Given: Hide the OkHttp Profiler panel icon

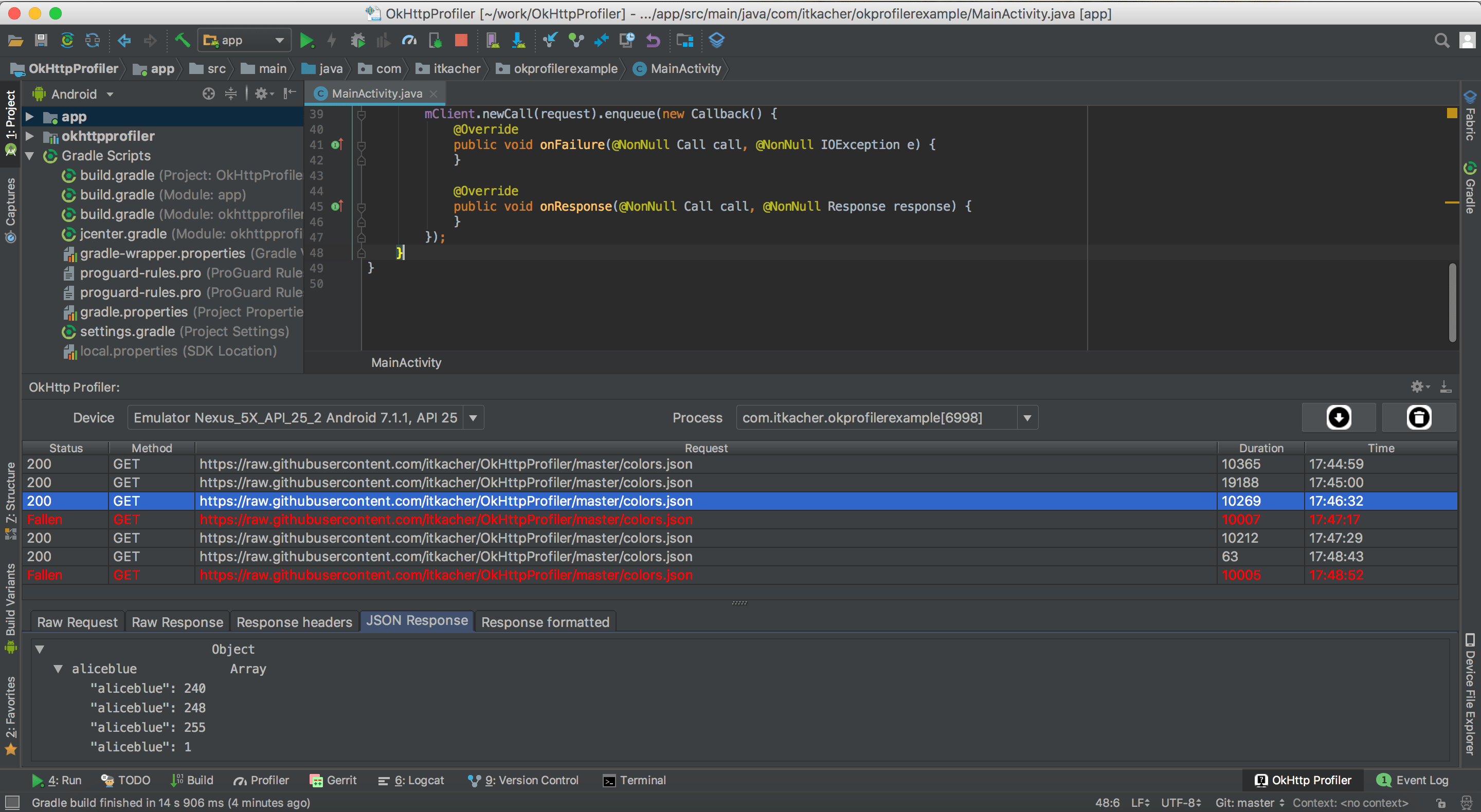Looking at the screenshot, I should click(1446, 387).
